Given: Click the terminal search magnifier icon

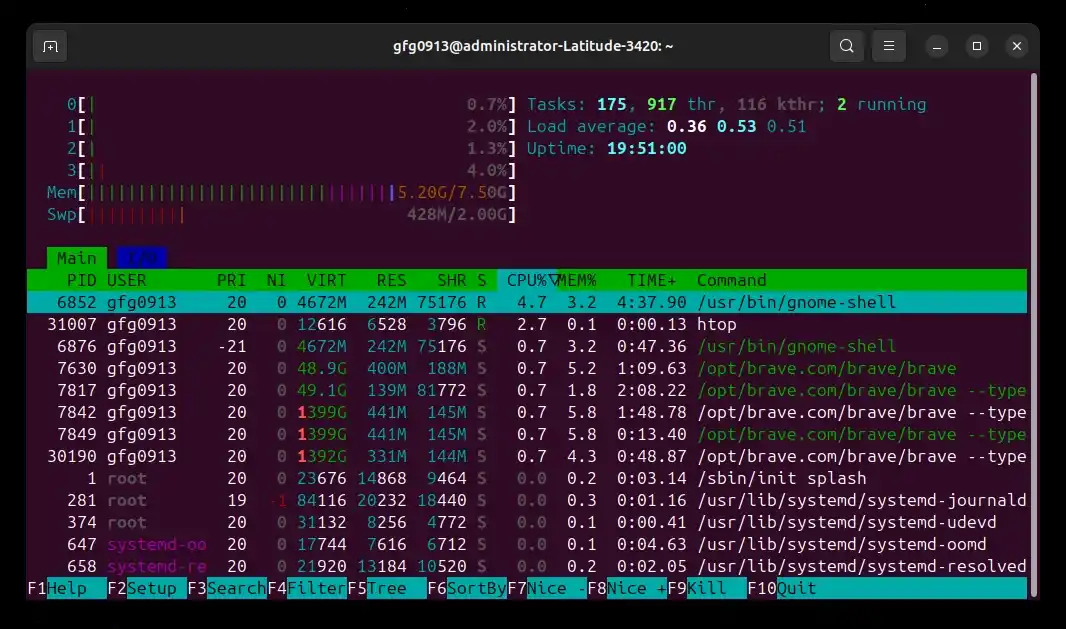Looking at the screenshot, I should click(x=846, y=46).
